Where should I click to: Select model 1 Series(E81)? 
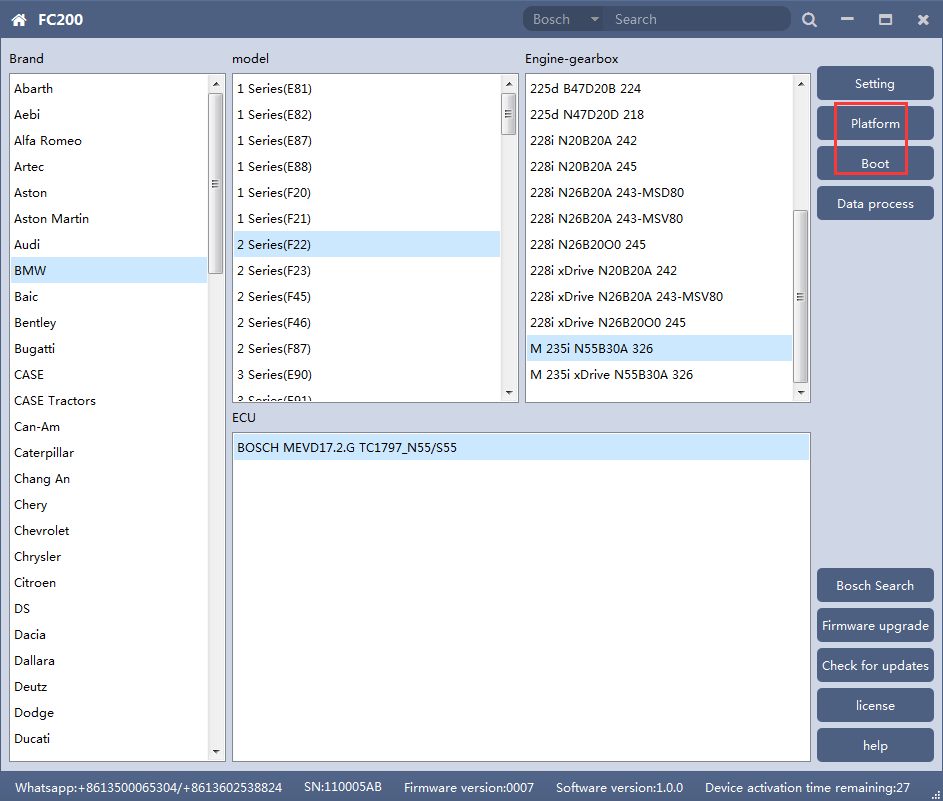click(367, 88)
